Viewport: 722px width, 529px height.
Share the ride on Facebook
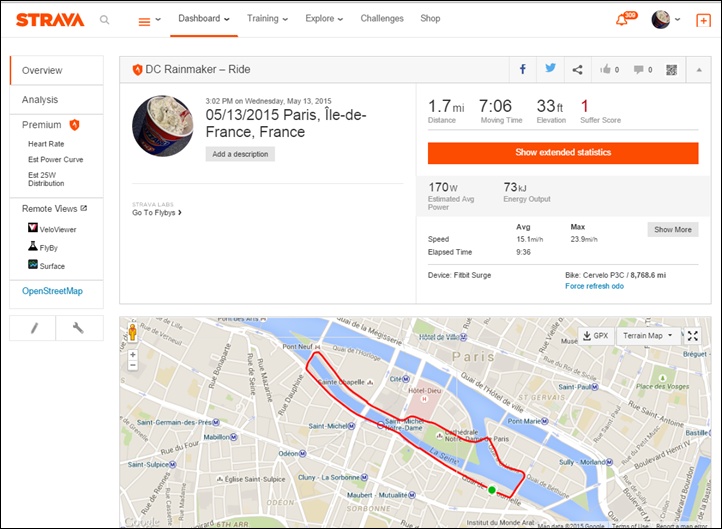coord(523,70)
